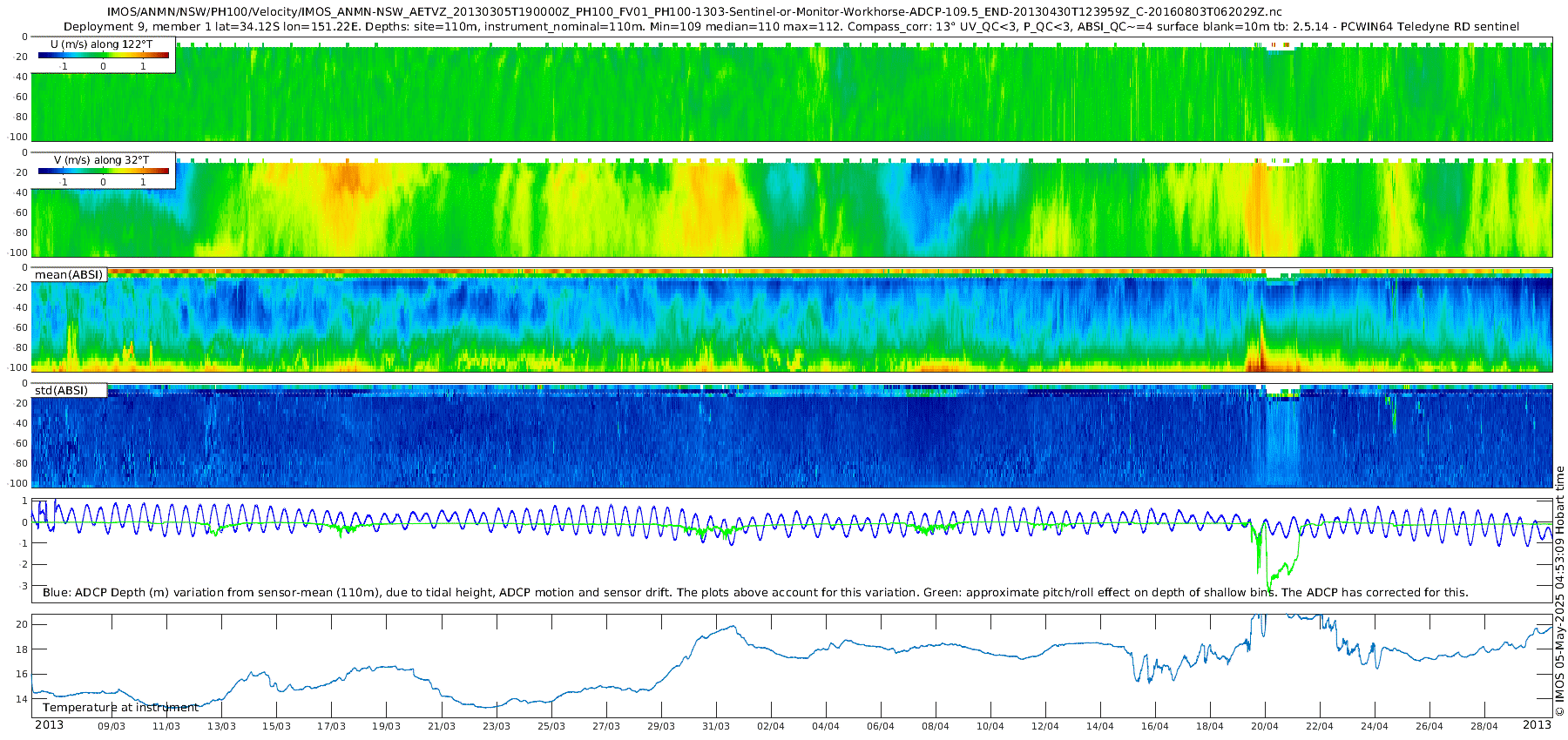Image resolution: width=1568 pixels, height=740 pixels.
Task: Click the 'Temperature at instrument' label
Action: (x=120, y=708)
